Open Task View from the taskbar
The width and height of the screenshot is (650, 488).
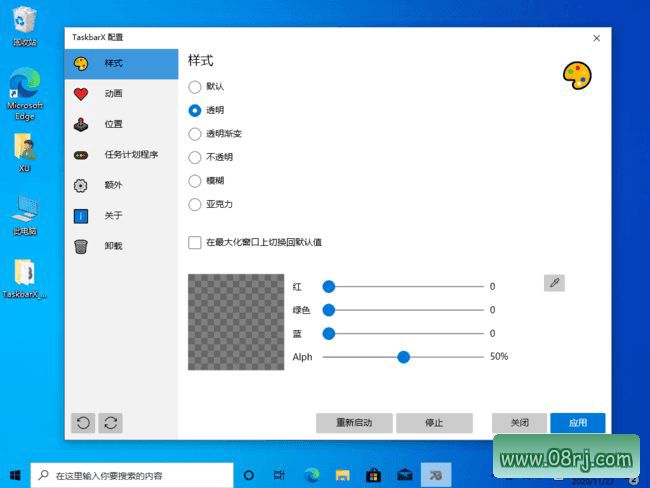coord(279,475)
